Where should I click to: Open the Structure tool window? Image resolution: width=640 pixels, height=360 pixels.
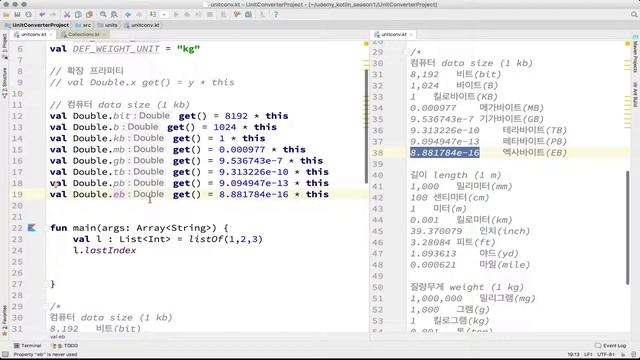(x=4, y=83)
